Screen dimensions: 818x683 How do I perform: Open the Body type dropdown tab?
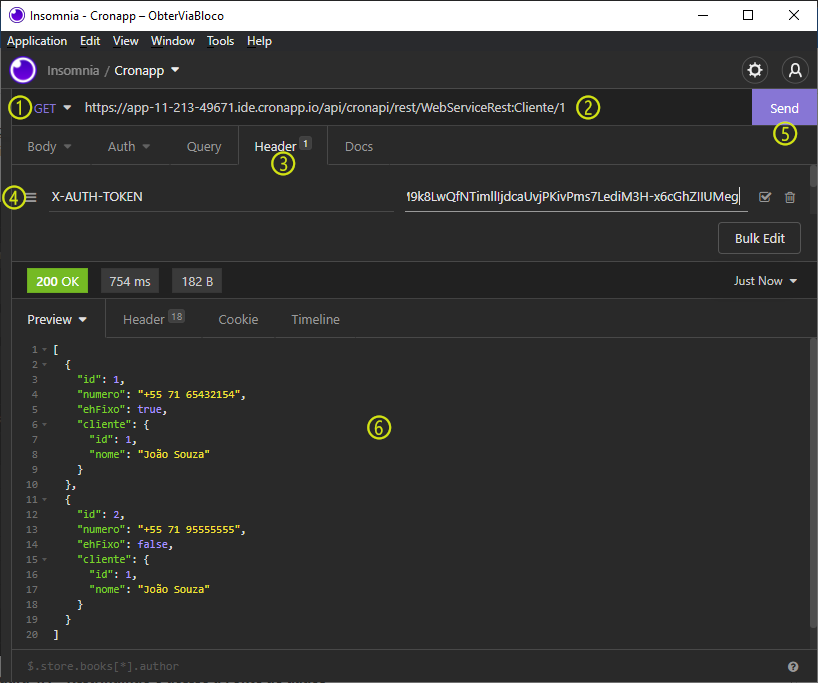(x=49, y=147)
